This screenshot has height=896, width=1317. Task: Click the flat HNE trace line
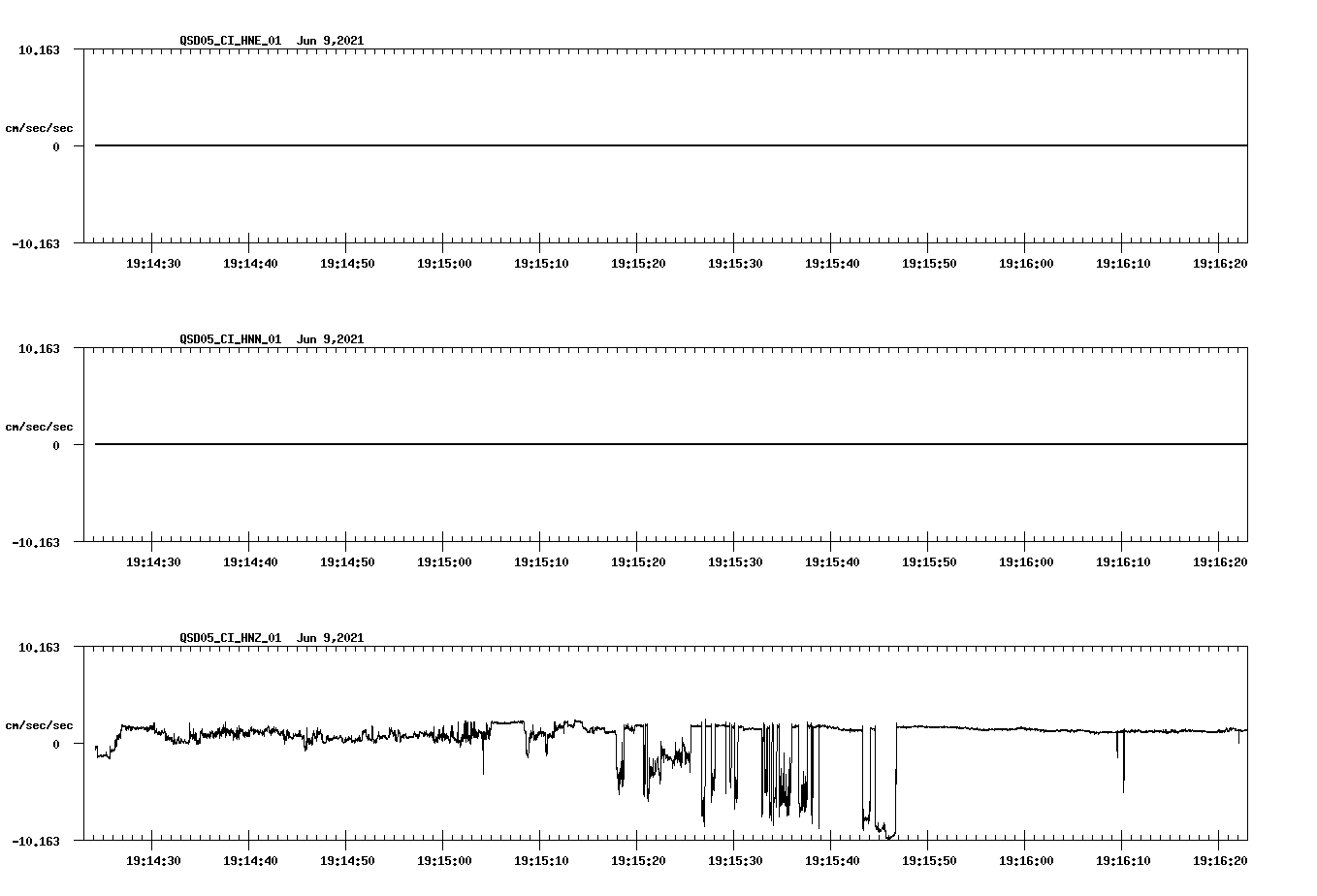click(x=671, y=145)
